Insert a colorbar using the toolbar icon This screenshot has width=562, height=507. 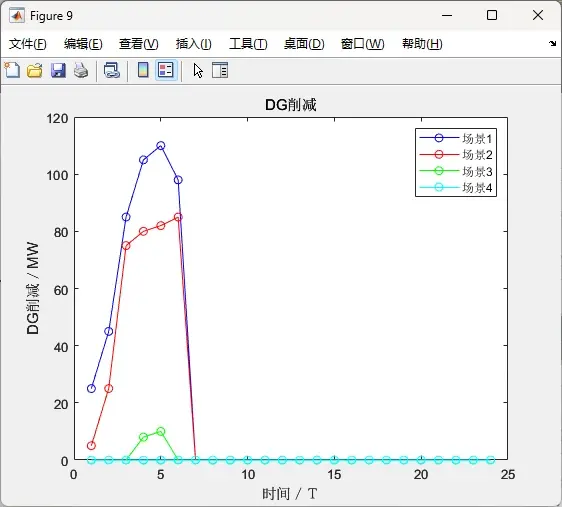(143, 70)
